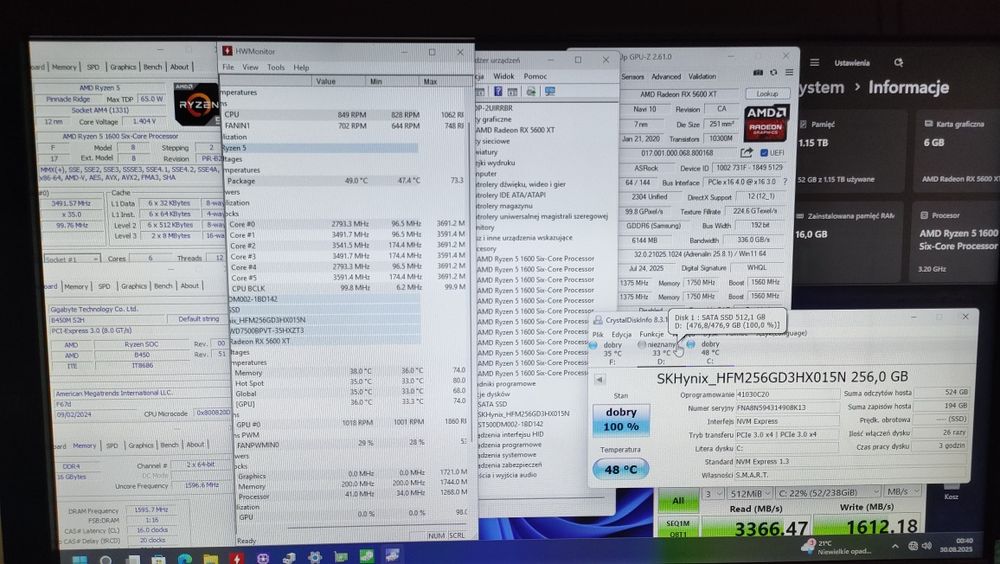Open the Settings window hamburger navigation
This screenshot has width=1000, height=564.
pos(814,63)
